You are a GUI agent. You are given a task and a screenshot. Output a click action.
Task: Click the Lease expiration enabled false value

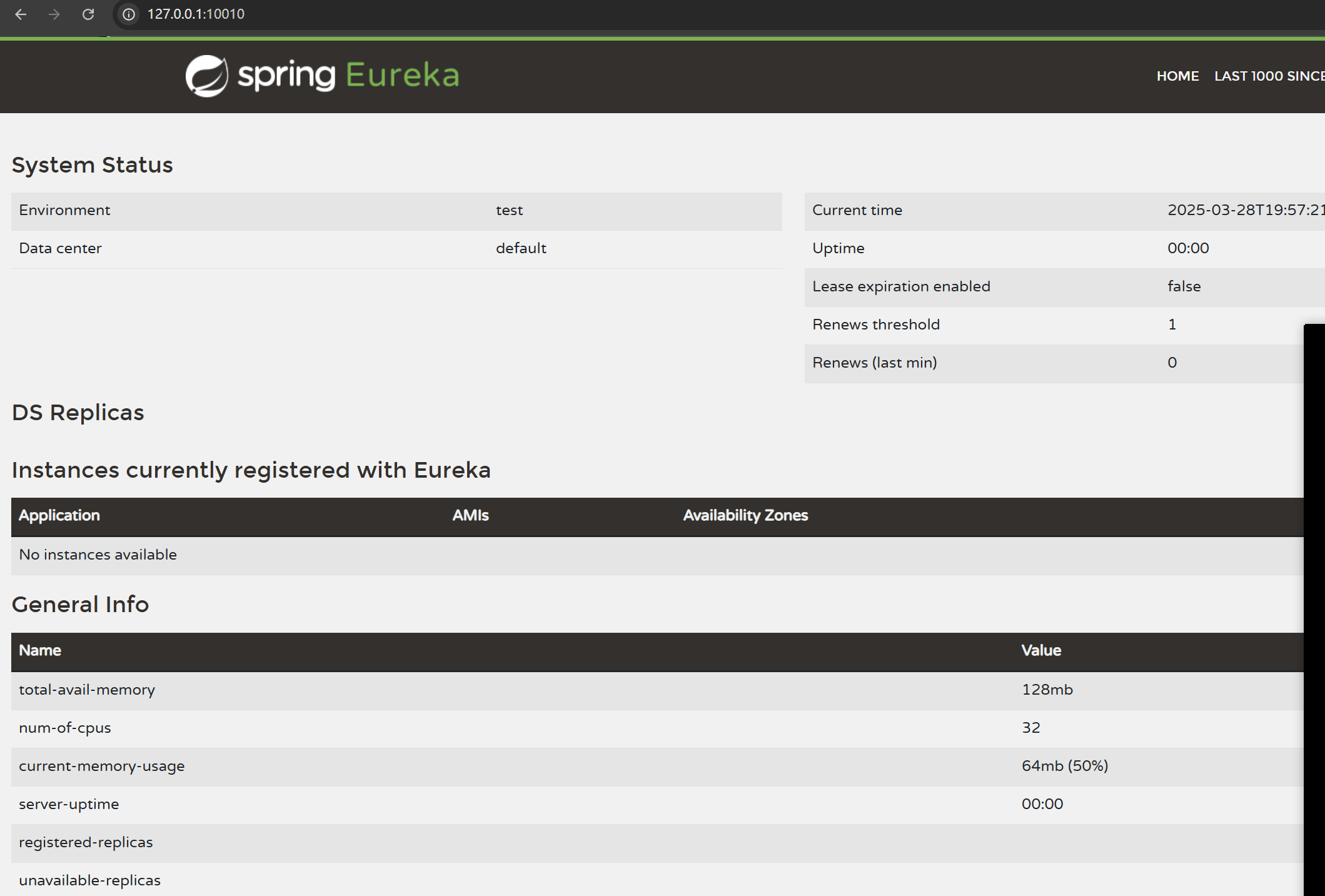1184,286
